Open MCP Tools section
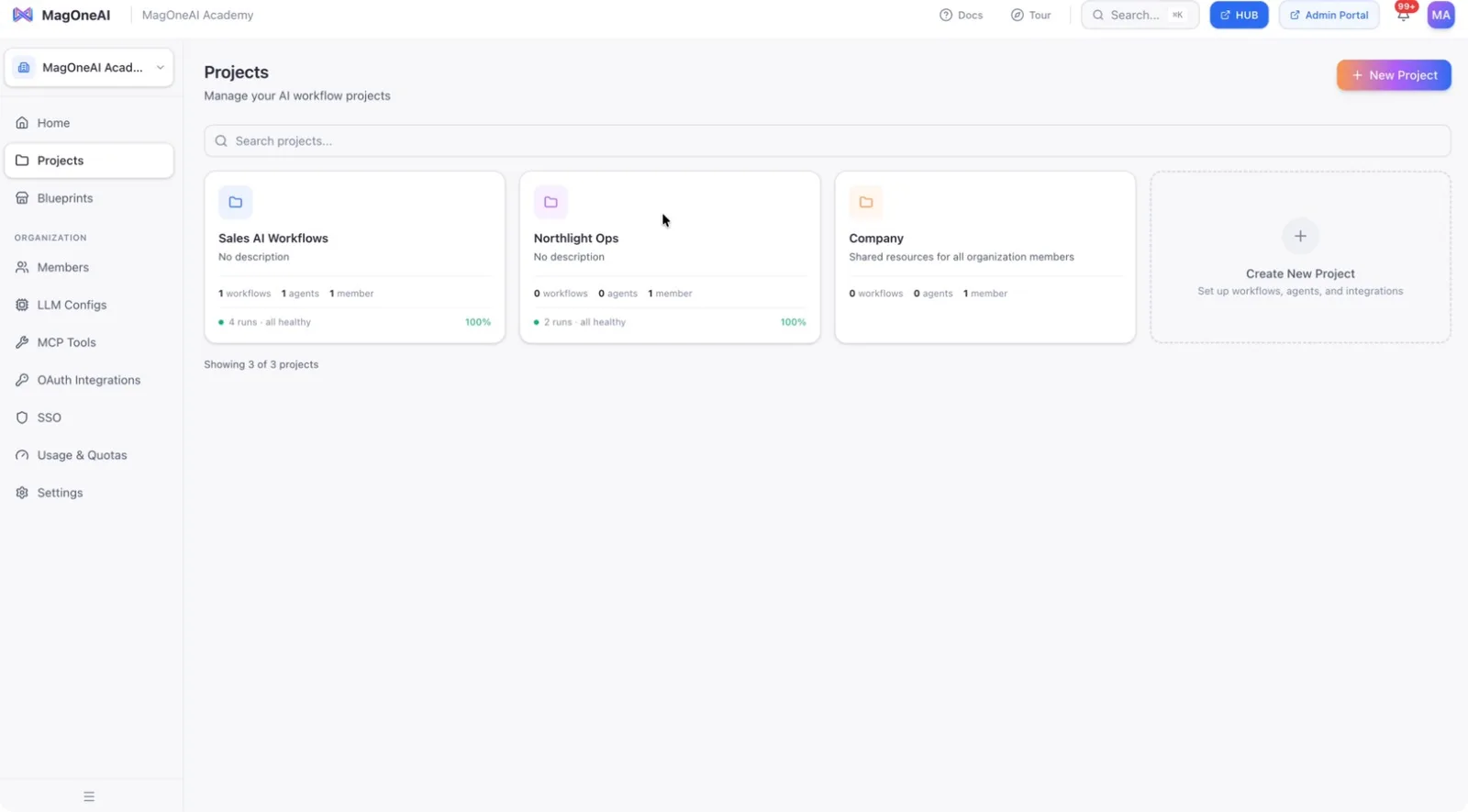The height and width of the screenshot is (812, 1468). click(89, 342)
